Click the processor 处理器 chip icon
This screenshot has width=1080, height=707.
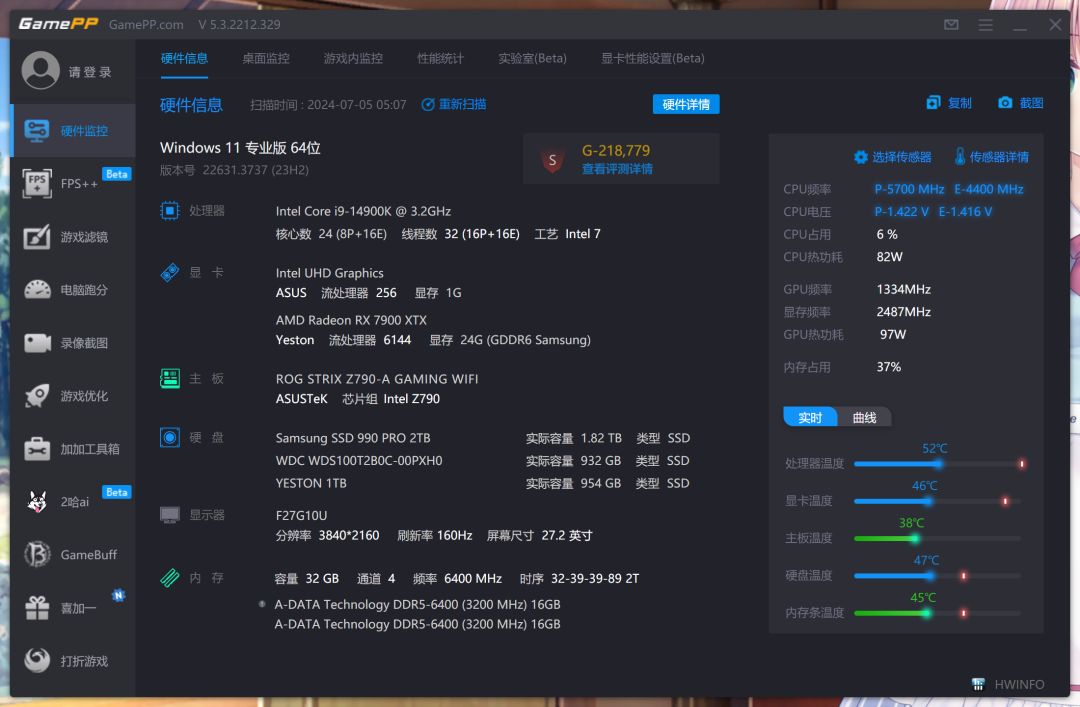point(169,210)
